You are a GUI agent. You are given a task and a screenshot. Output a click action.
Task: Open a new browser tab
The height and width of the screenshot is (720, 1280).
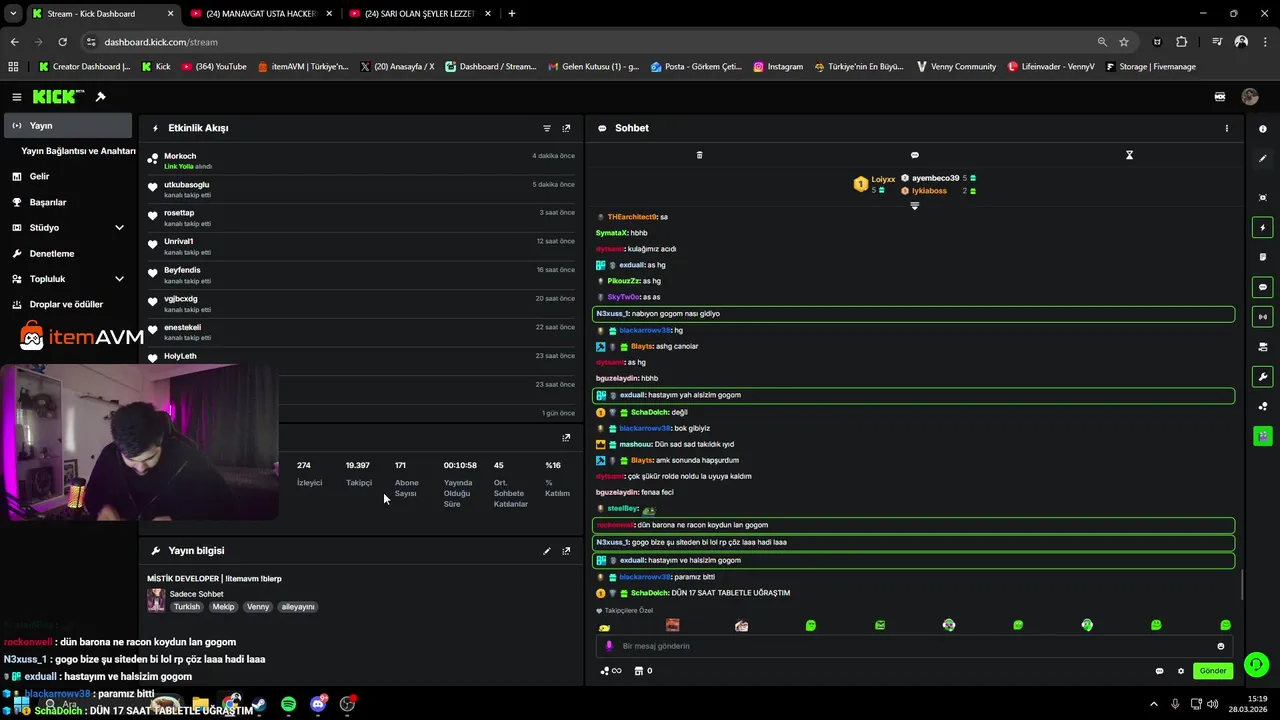coord(512,14)
